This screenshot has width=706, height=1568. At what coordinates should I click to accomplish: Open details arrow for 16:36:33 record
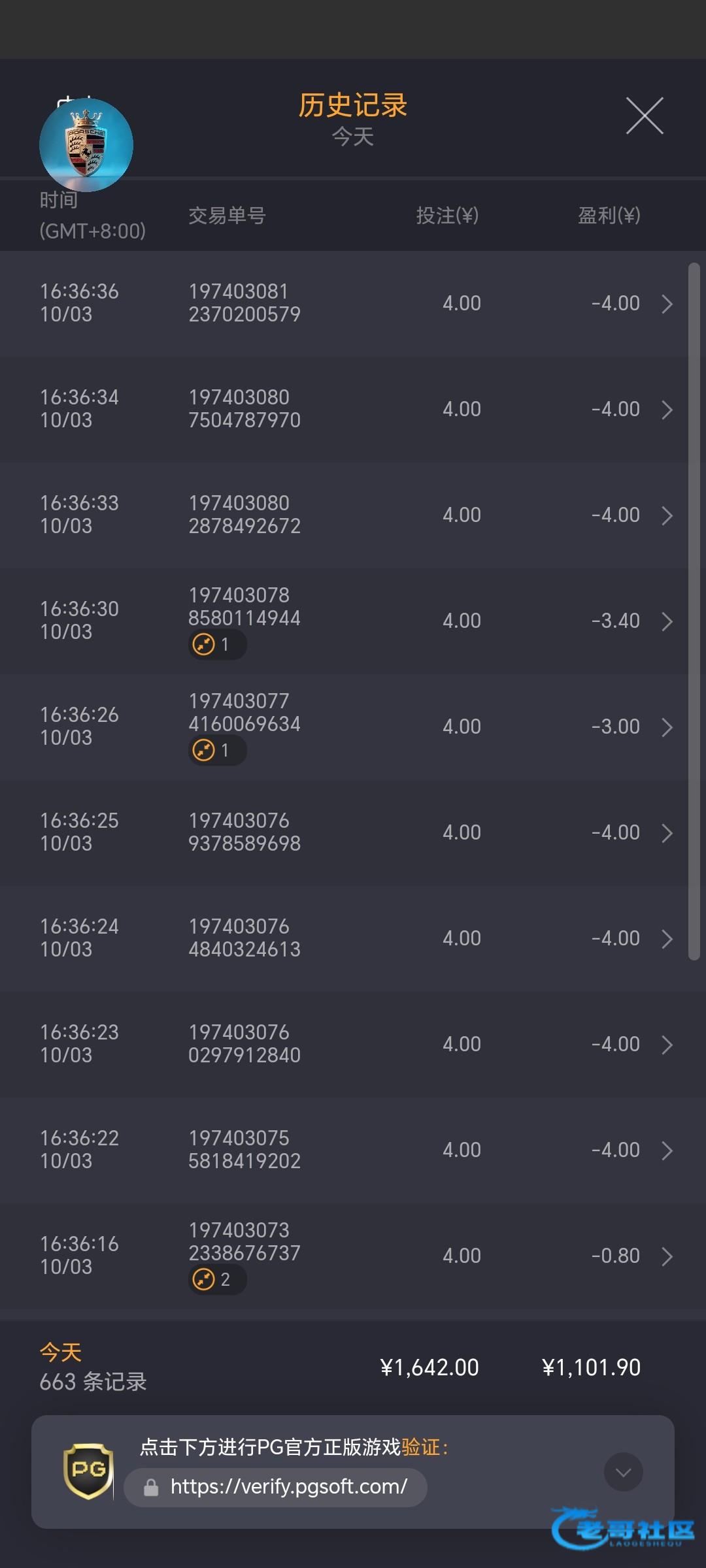pyautogui.click(x=667, y=515)
